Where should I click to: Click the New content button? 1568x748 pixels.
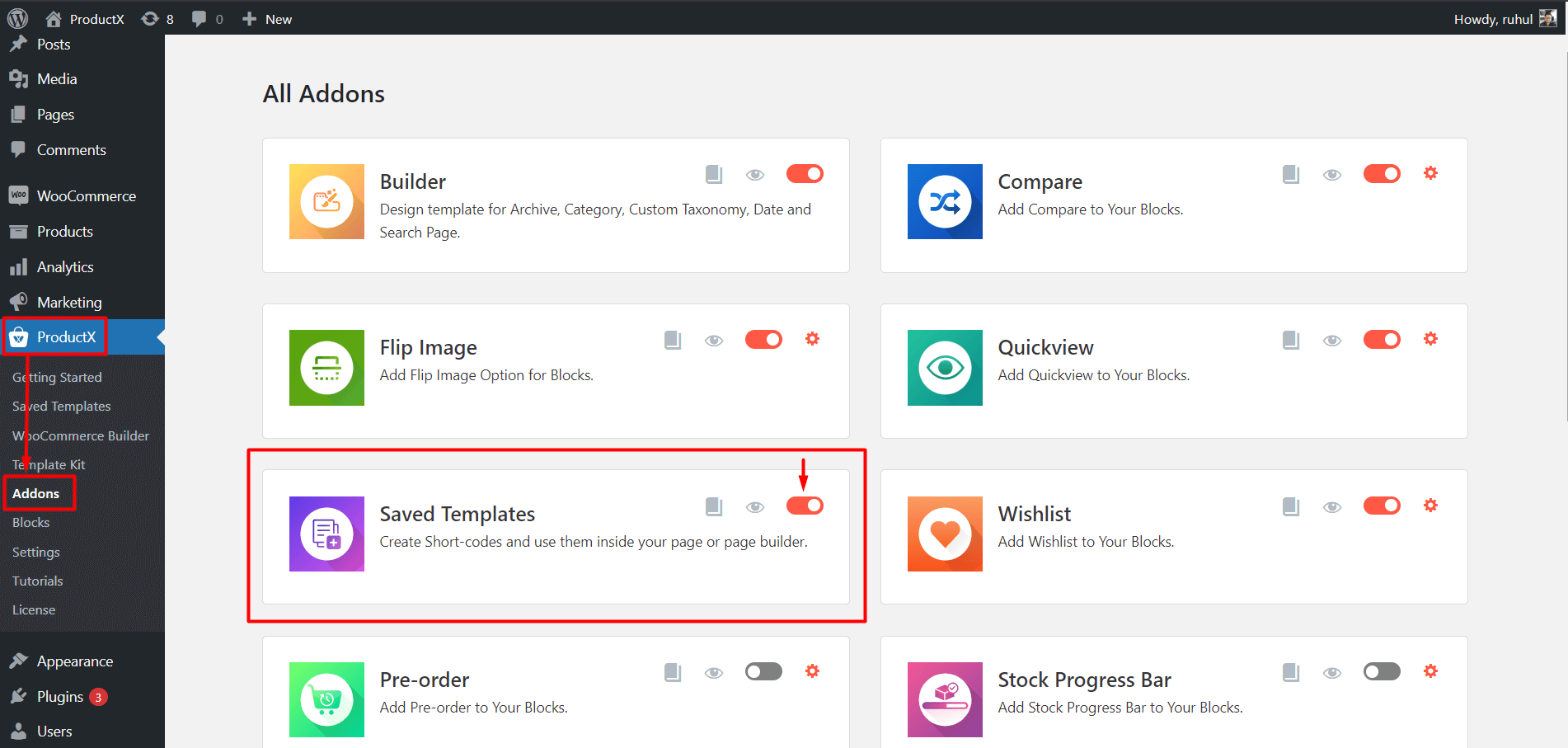coord(267,19)
